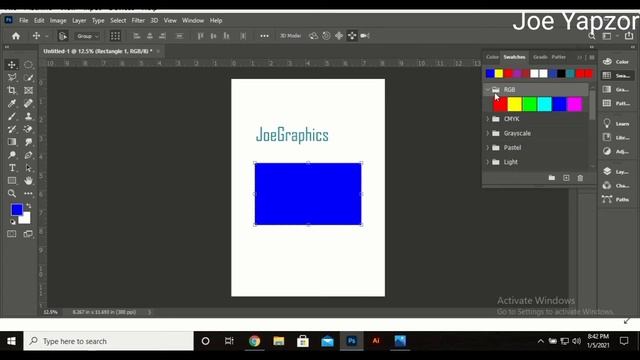
Task: Swap foreground and background colors
Action: pos(29,206)
